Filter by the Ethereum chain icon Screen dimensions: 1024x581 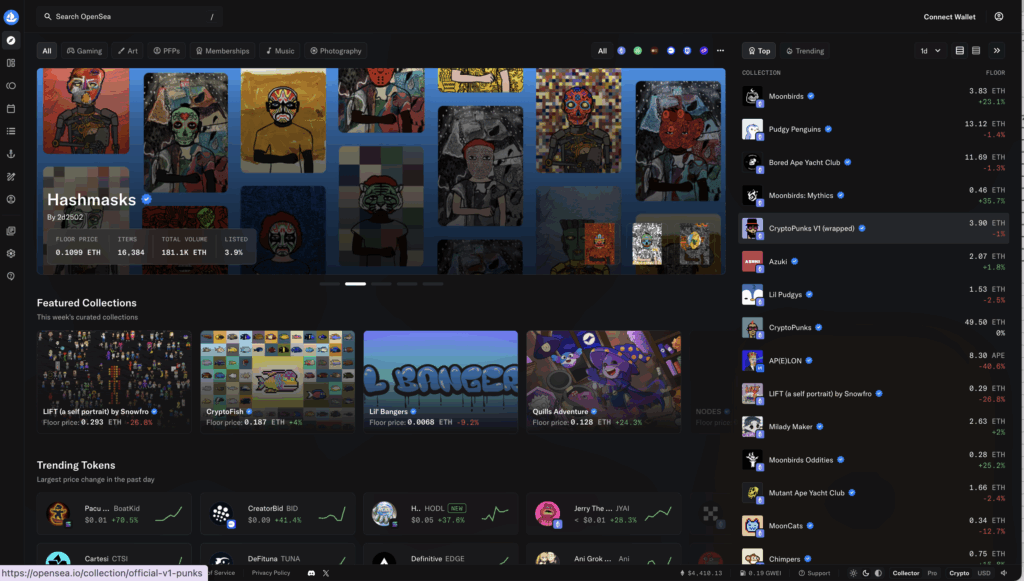pyautogui.click(x=621, y=50)
